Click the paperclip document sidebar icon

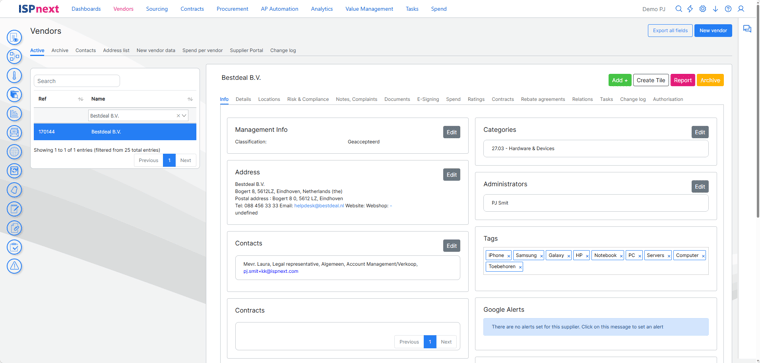point(15,228)
